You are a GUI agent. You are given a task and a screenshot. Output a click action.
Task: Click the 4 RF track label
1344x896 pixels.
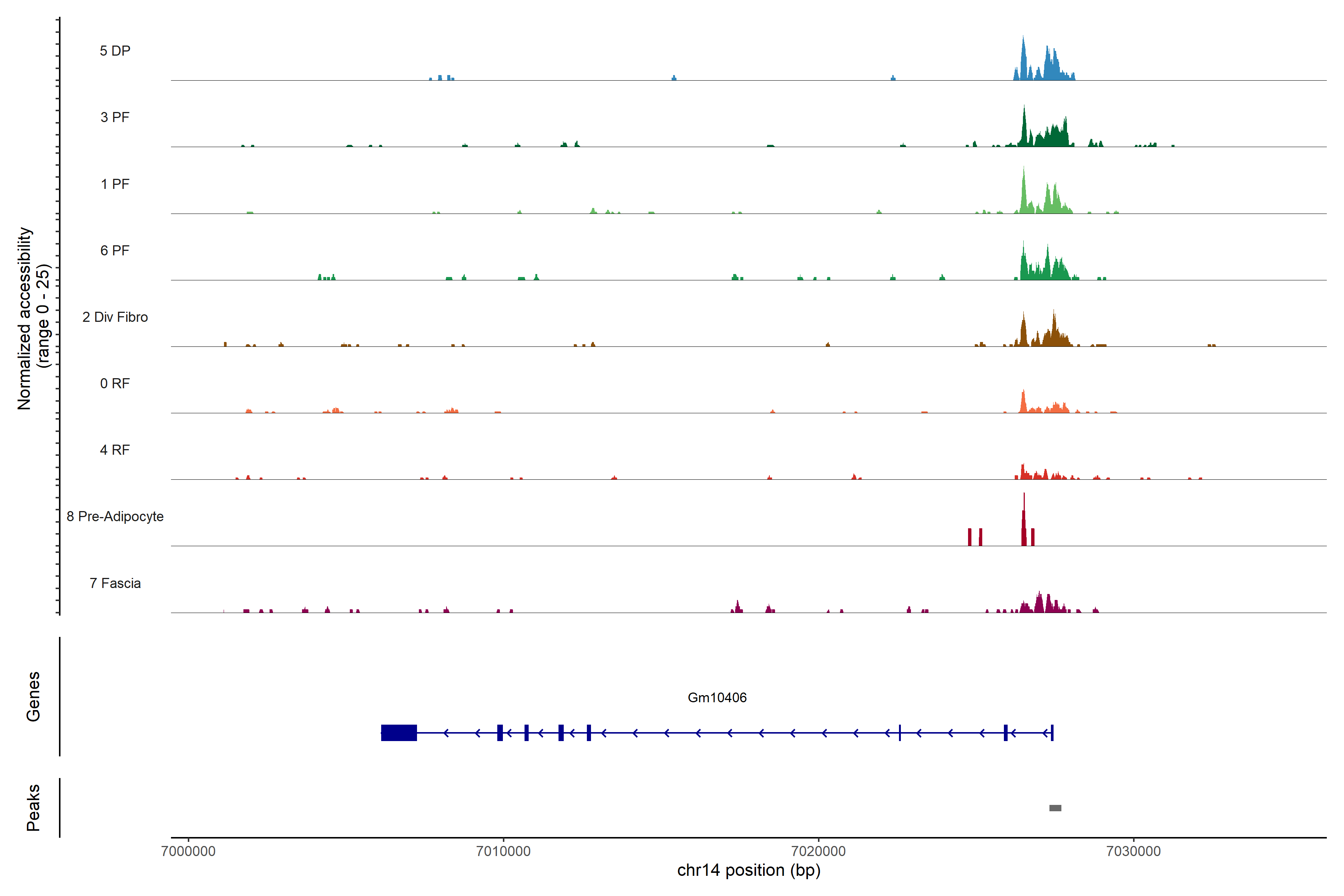115,450
